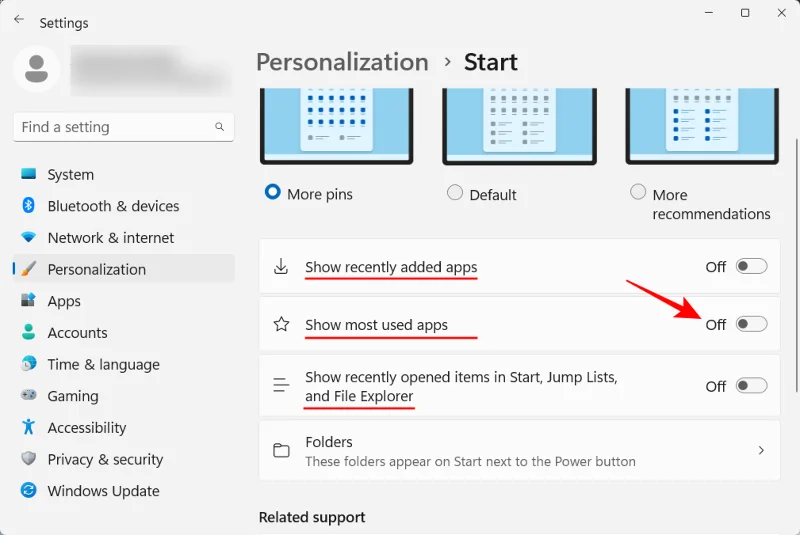The height and width of the screenshot is (535, 800).
Task: Click the list icon beside recently opened items
Action: (281, 385)
